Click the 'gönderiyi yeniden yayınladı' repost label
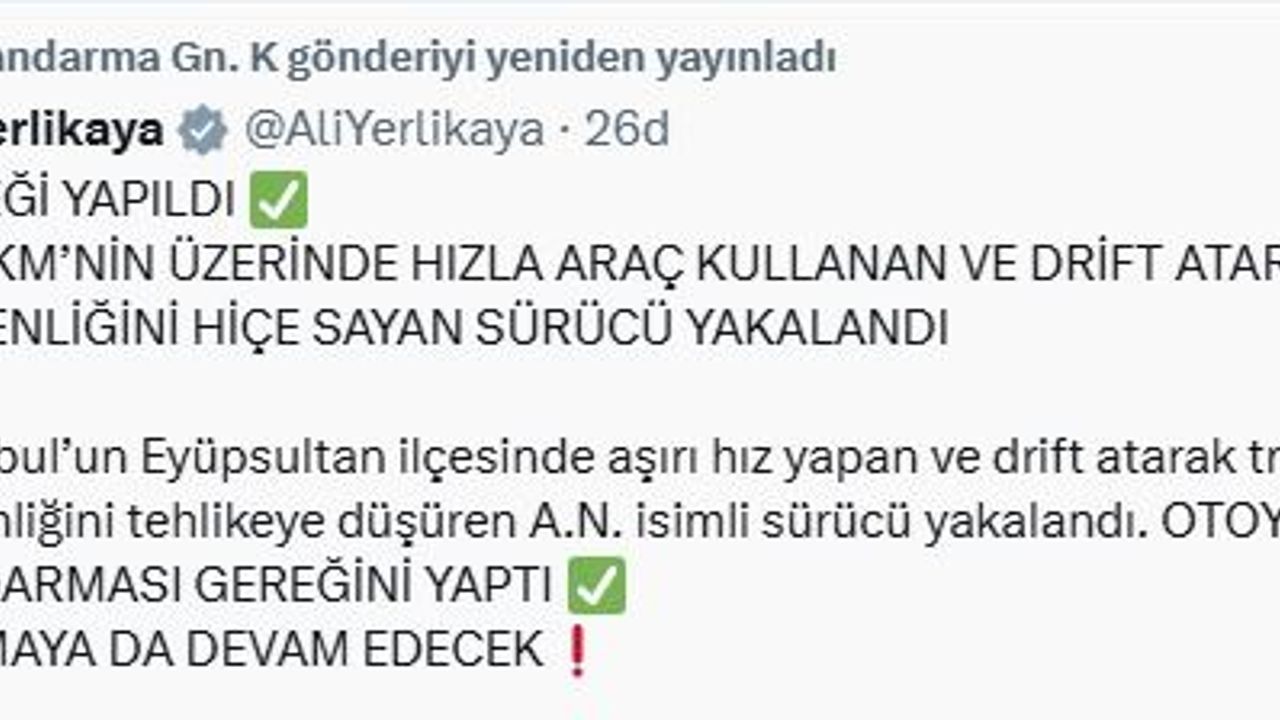This screenshot has height=720, width=1280. click(x=561, y=59)
